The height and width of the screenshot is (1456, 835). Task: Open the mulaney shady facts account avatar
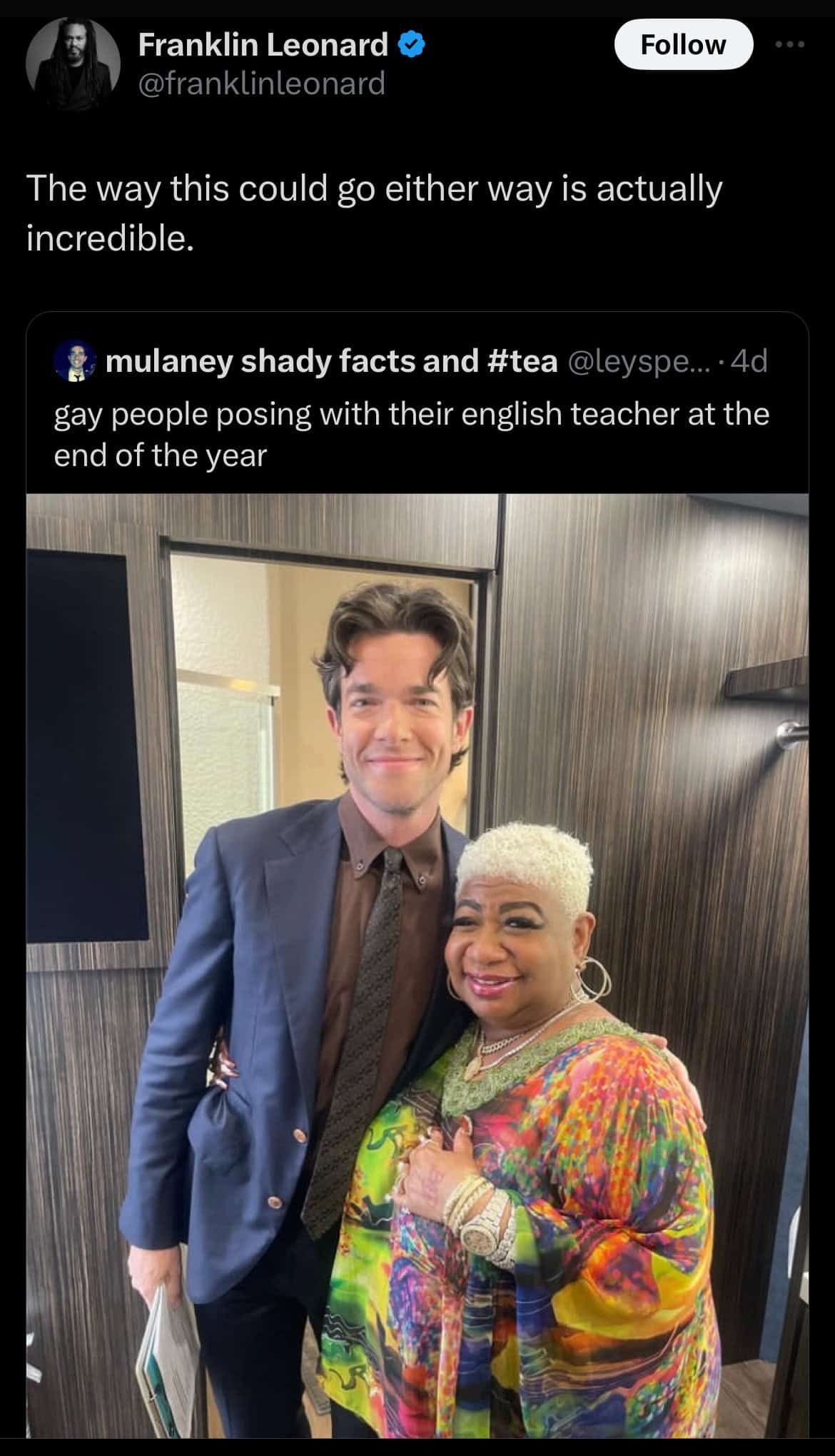point(75,361)
